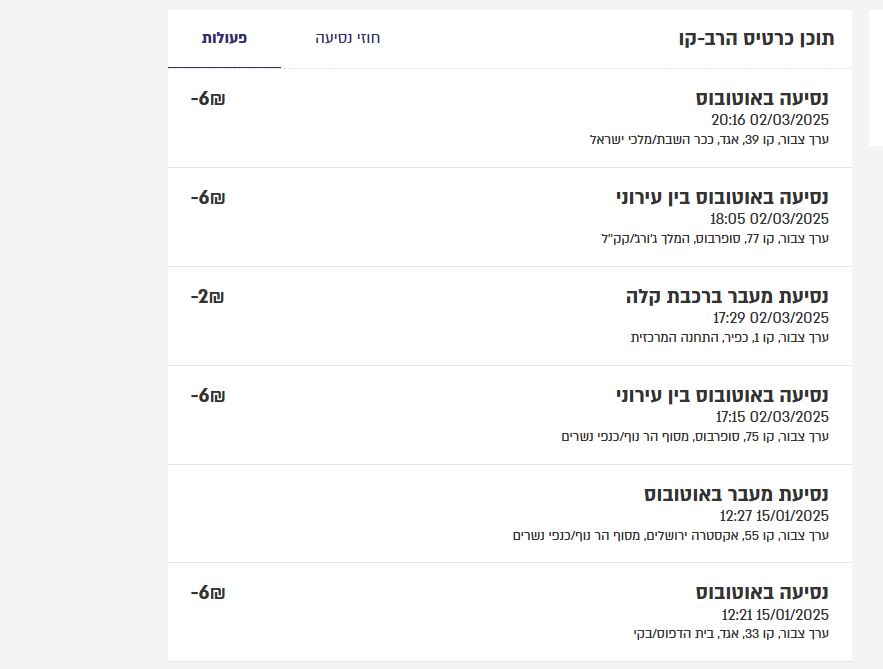
Task: Select the intercity bus ride title at 18:05
Action: [x=722, y=197]
